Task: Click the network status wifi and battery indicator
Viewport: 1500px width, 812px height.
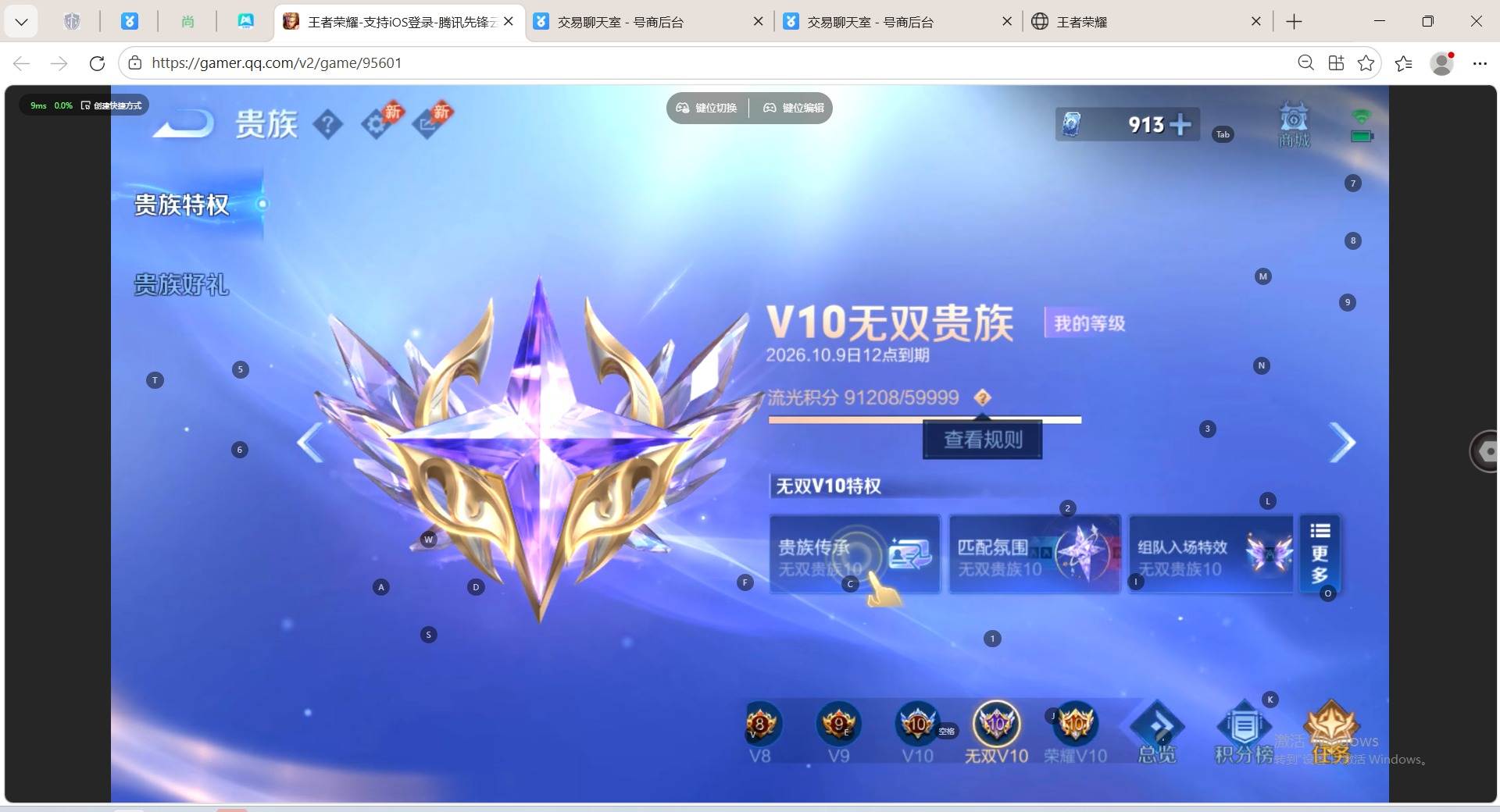Action: (1361, 126)
